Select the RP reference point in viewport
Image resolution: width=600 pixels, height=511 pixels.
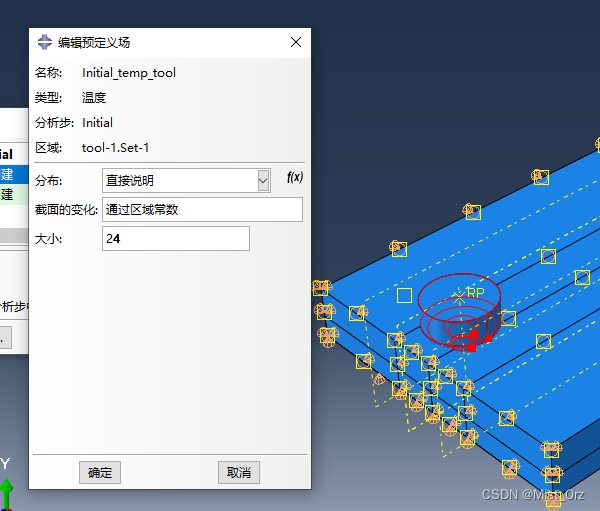tap(459, 297)
